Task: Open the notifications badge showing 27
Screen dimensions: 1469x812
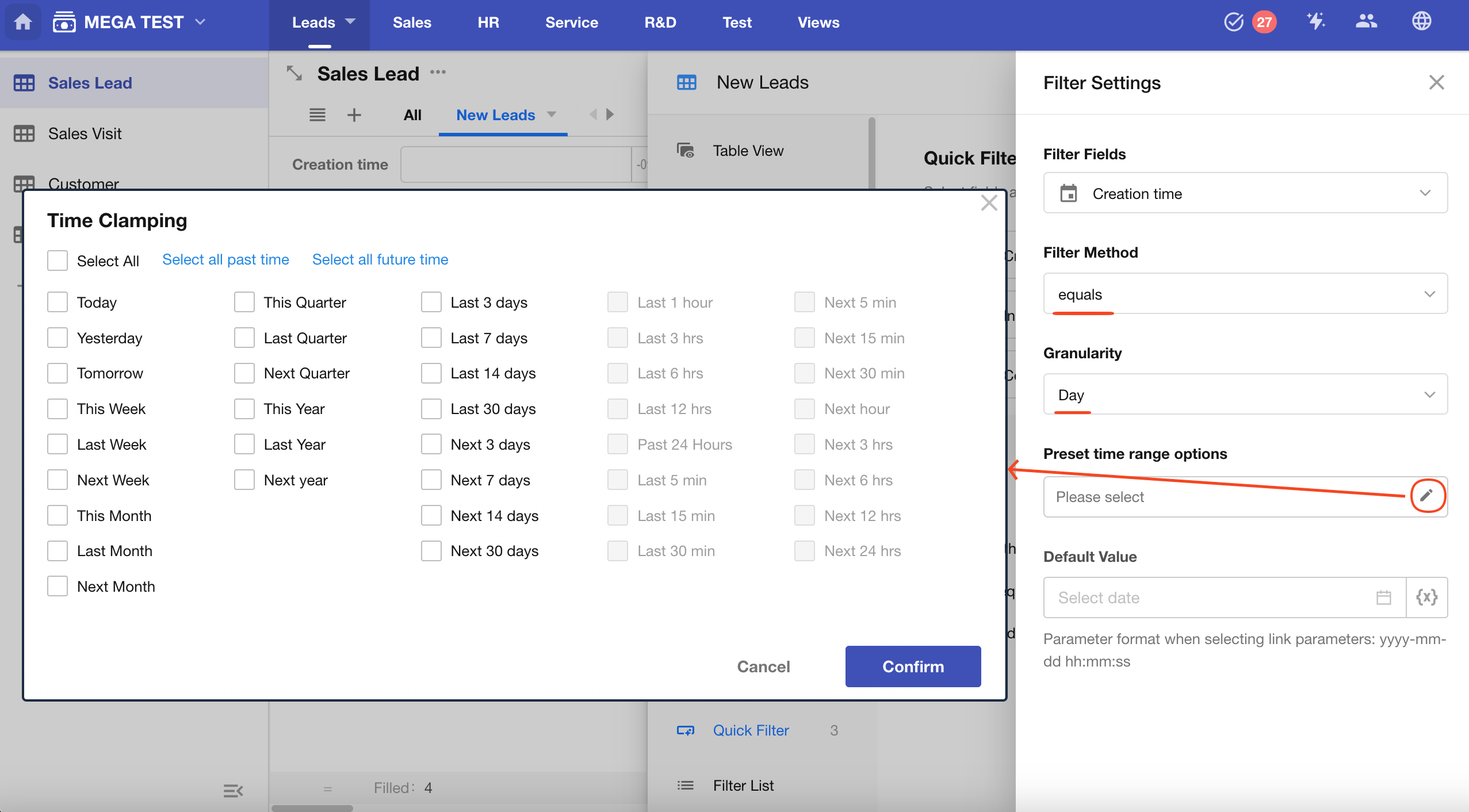Action: [x=1264, y=22]
